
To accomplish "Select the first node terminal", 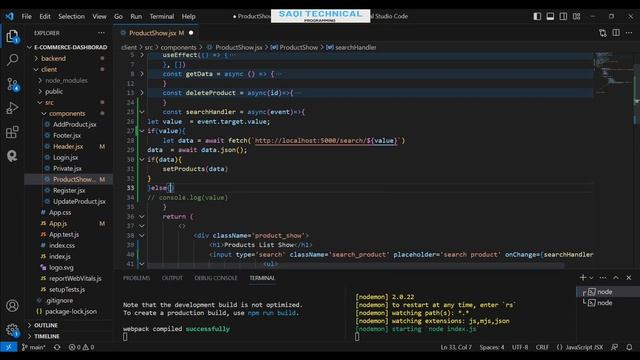I will click(608, 291).
